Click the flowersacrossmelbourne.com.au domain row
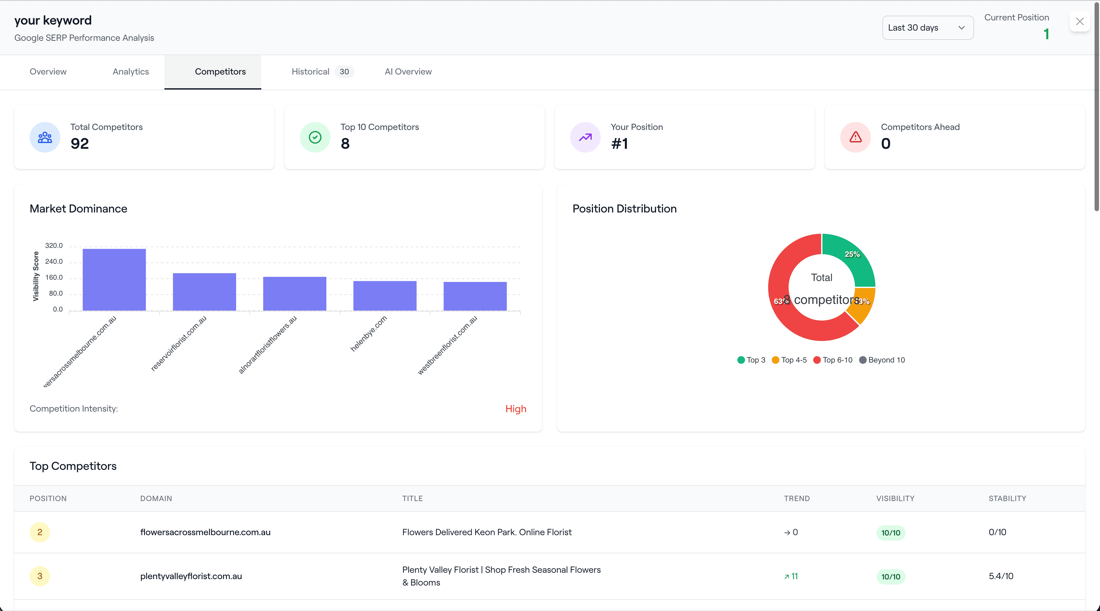The height and width of the screenshot is (611, 1100). tap(549, 532)
